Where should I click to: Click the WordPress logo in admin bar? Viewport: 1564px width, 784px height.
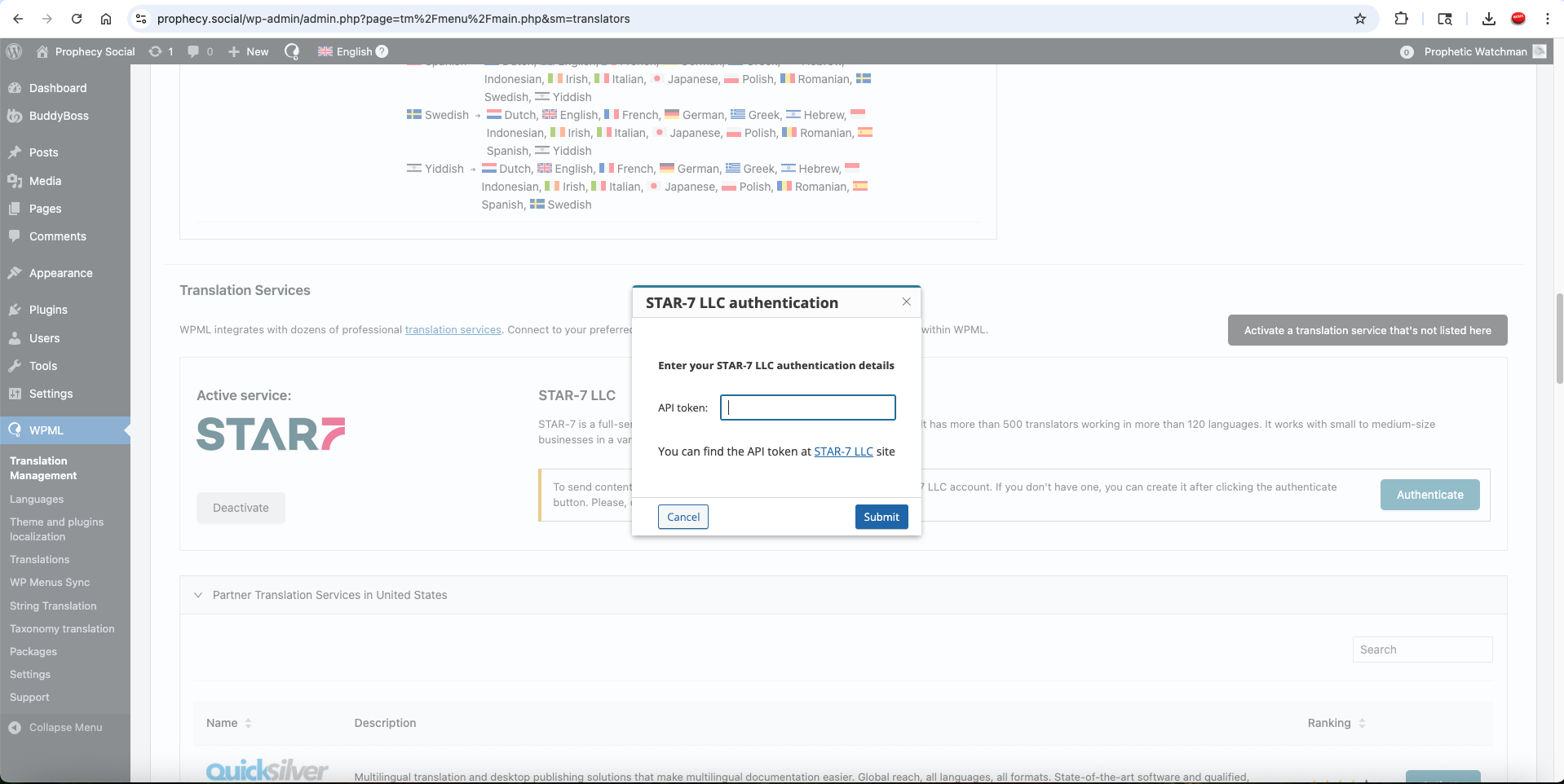click(14, 51)
